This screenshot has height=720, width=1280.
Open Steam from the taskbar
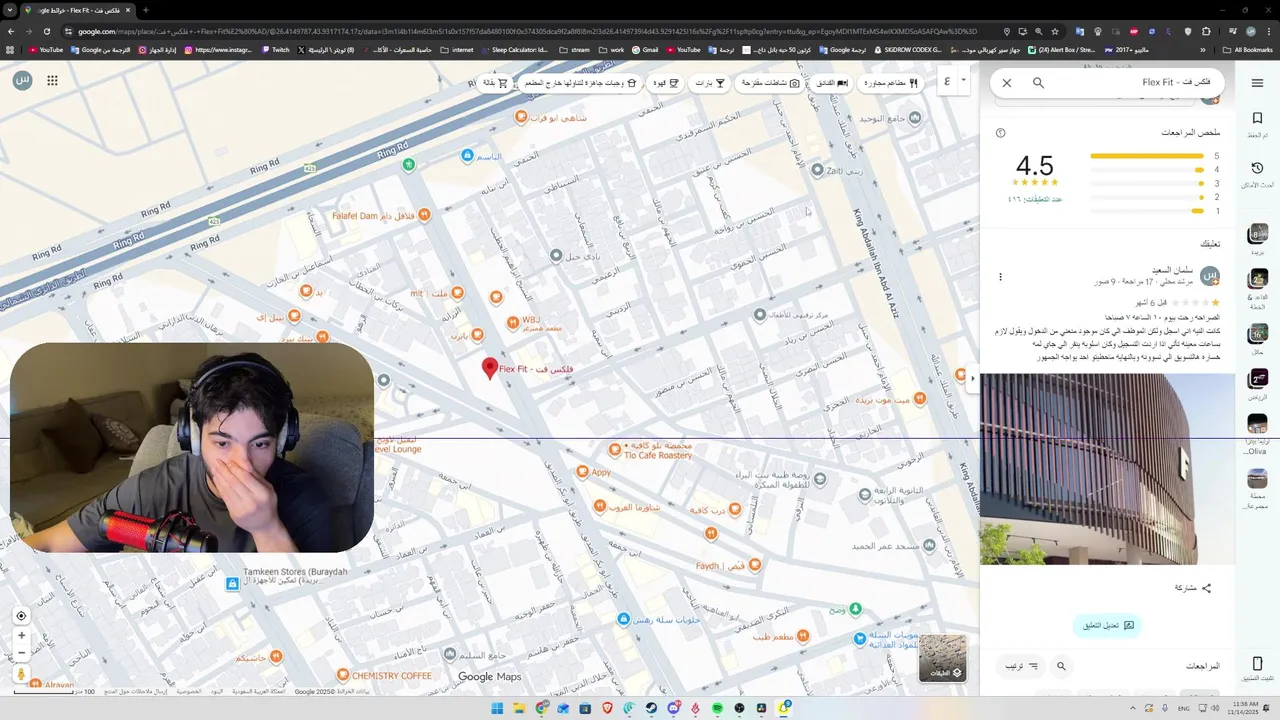[x=651, y=708]
